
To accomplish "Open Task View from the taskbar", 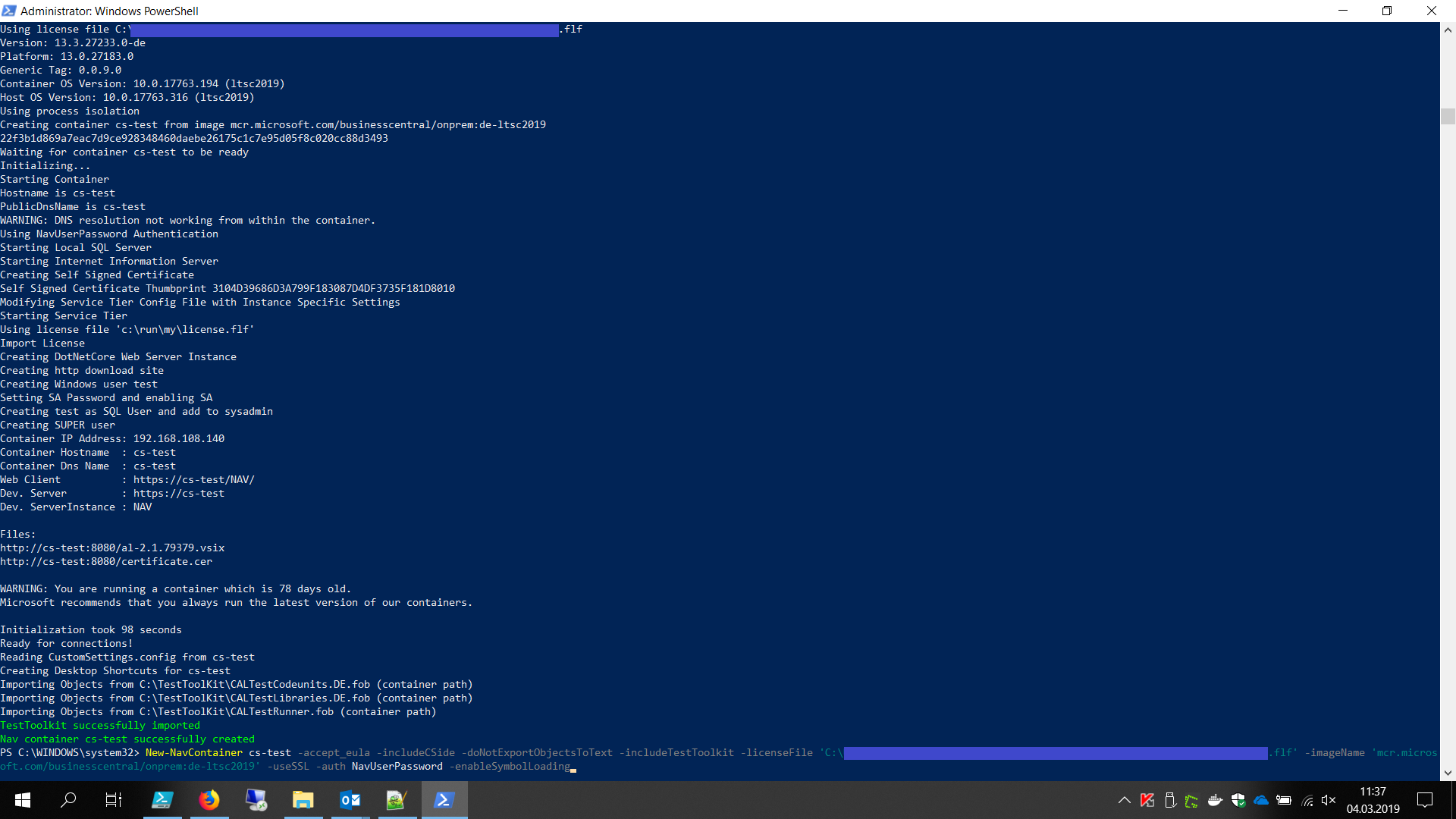I will (114, 800).
